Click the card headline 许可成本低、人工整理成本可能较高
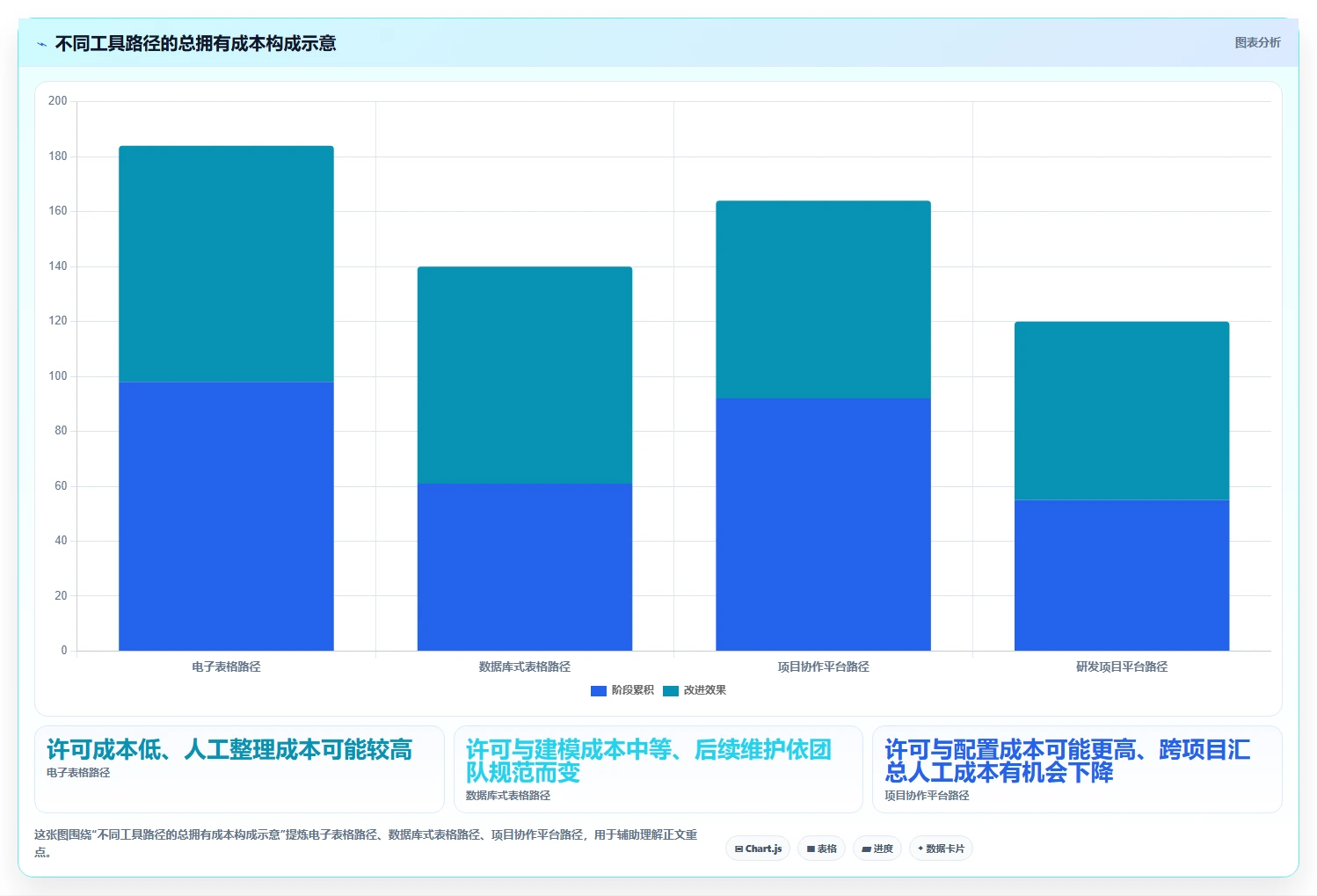The width and height of the screenshot is (1317, 896). pos(229,749)
